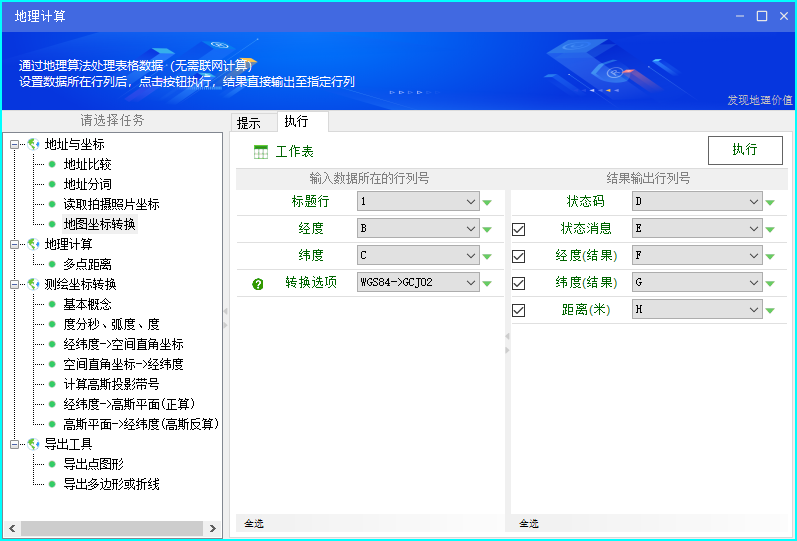Click the tree horizontal scrollbar thumb
This screenshot has width=797, height=541.
(112, 529)
